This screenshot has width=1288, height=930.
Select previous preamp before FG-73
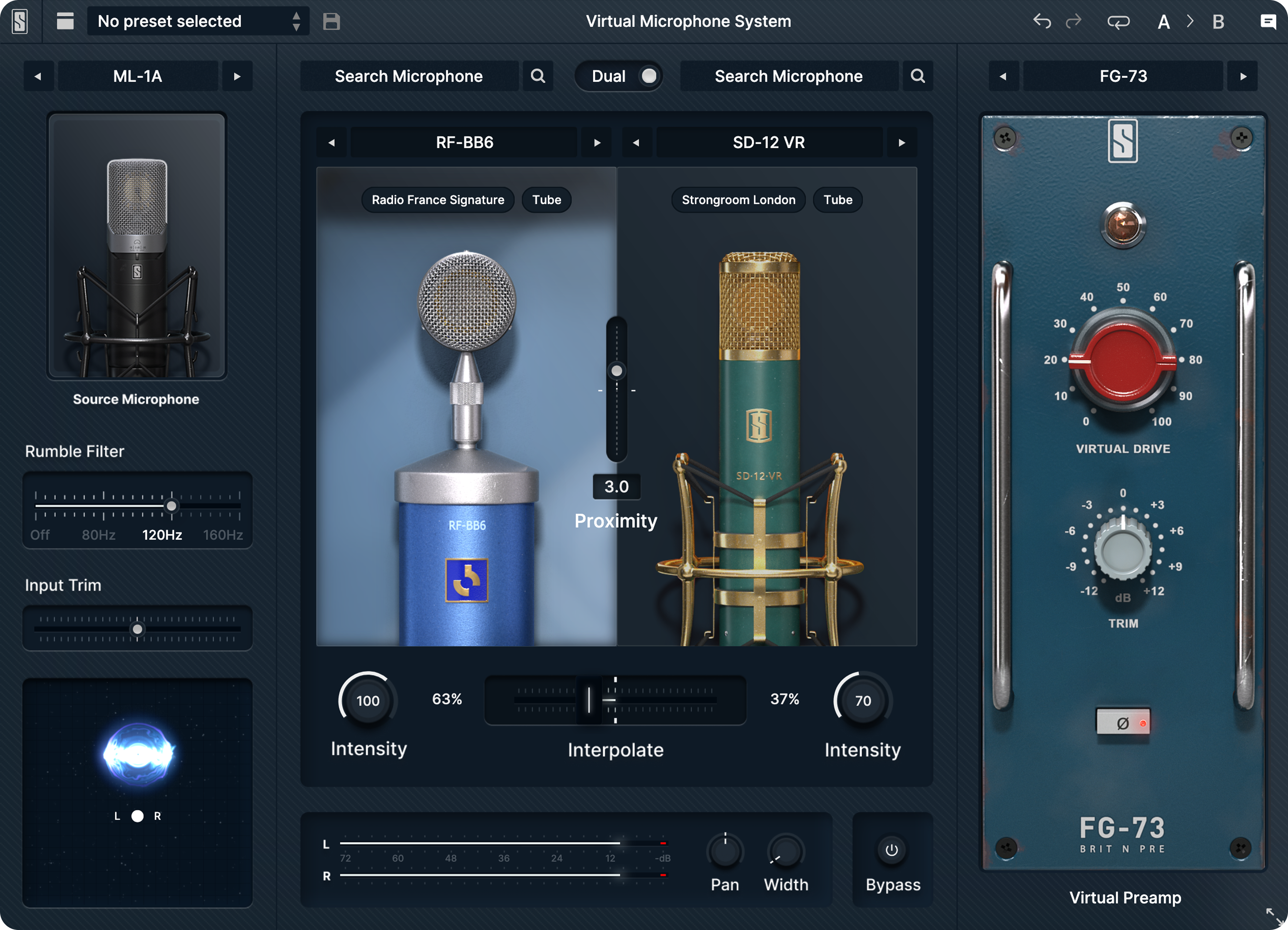point(1003,76)
